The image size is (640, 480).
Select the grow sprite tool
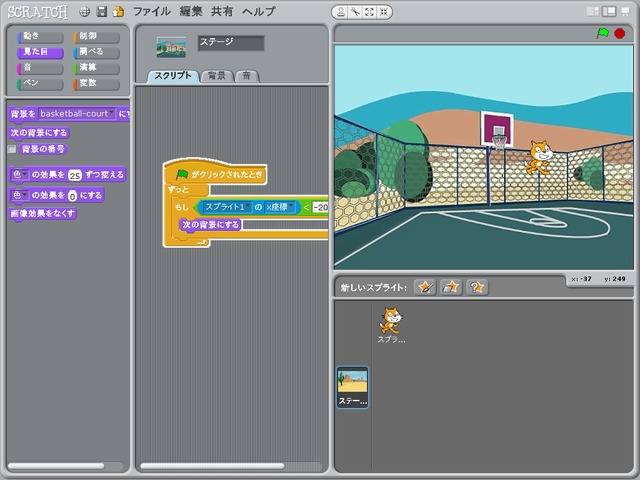369,12
